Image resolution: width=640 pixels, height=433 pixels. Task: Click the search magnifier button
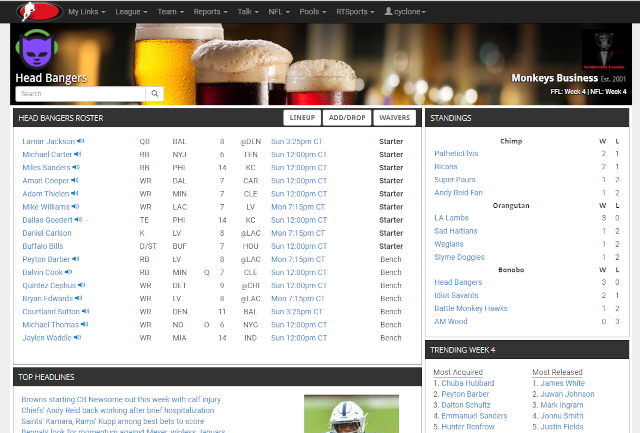point(155,93)
